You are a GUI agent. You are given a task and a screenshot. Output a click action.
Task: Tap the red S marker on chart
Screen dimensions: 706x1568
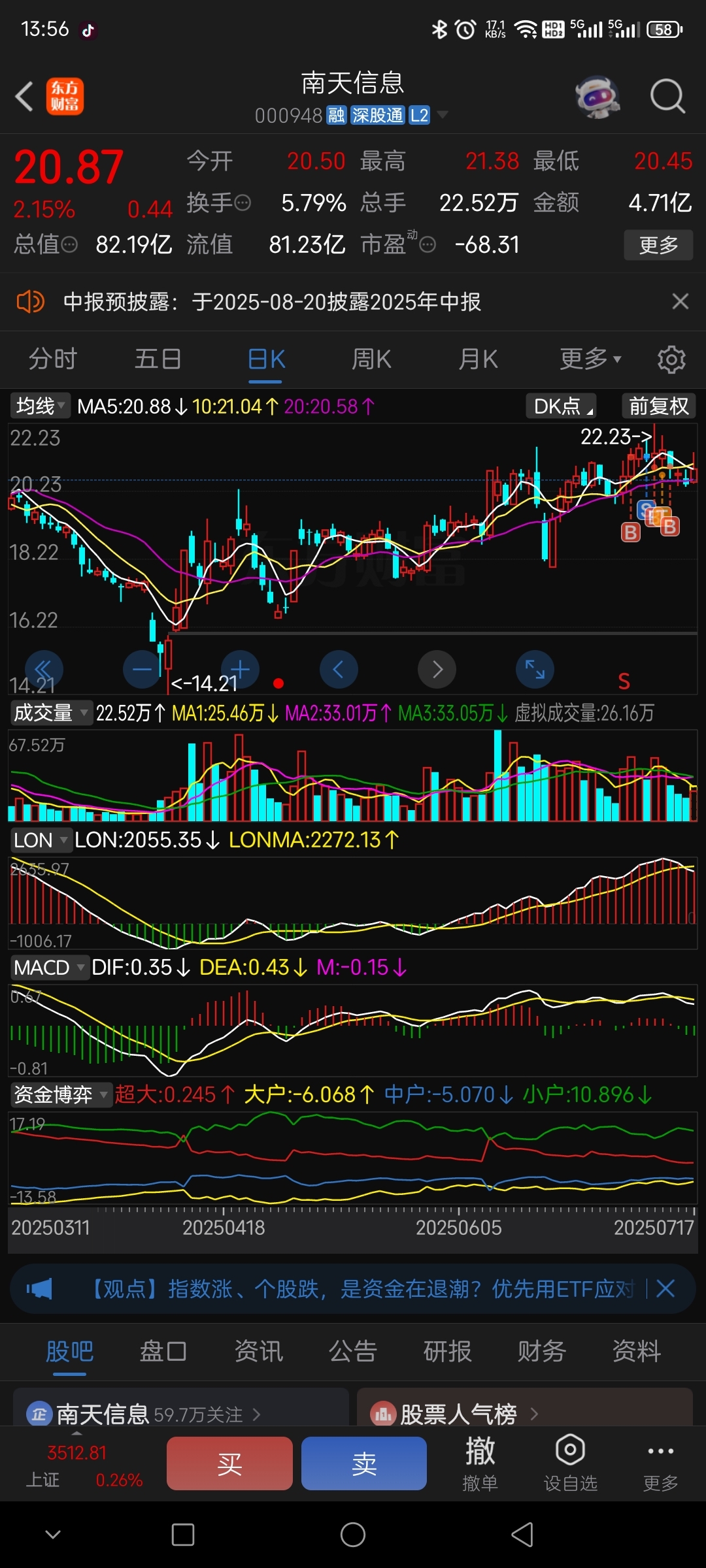pos(624,681)
